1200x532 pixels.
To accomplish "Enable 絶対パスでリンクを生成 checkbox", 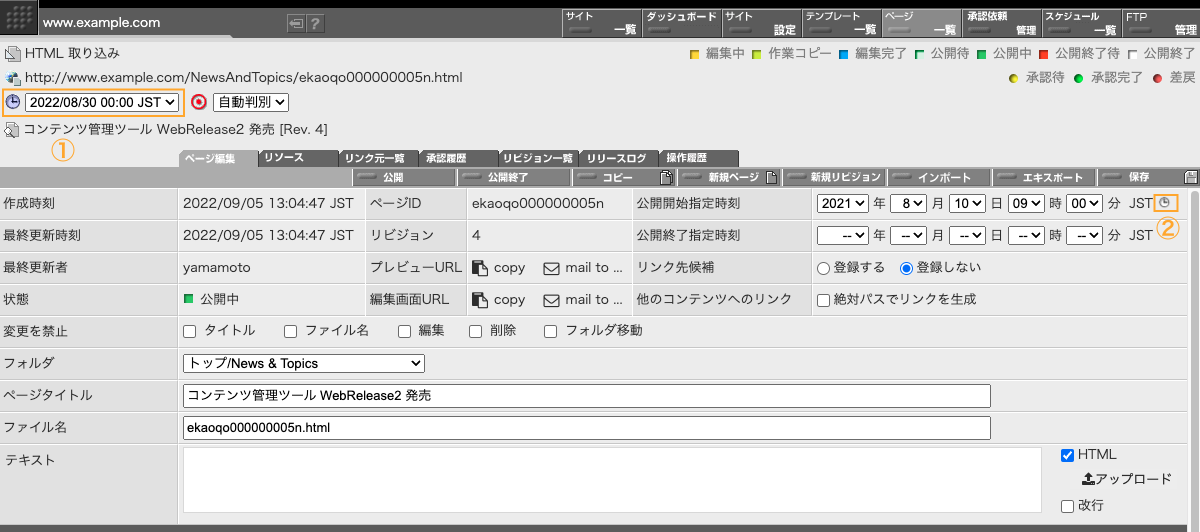I will tap(824, 299).
